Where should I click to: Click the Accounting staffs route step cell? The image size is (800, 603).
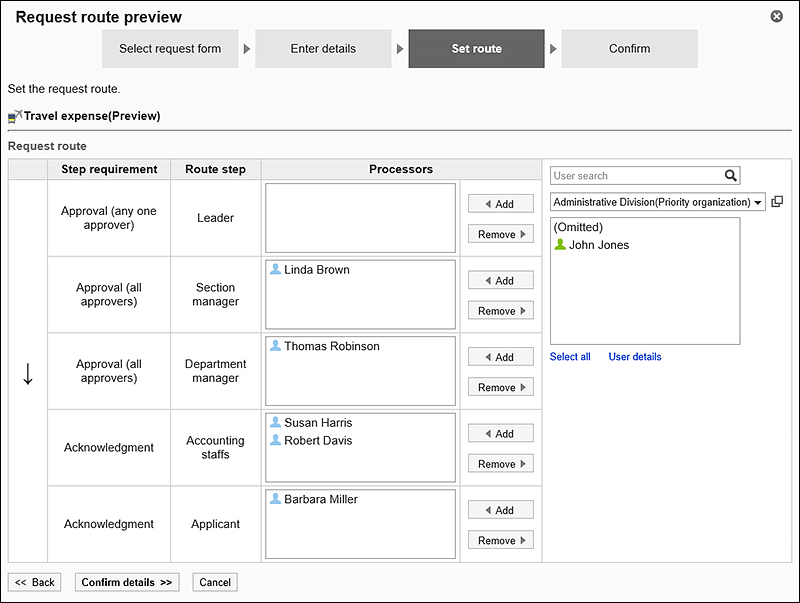point(215,447)
